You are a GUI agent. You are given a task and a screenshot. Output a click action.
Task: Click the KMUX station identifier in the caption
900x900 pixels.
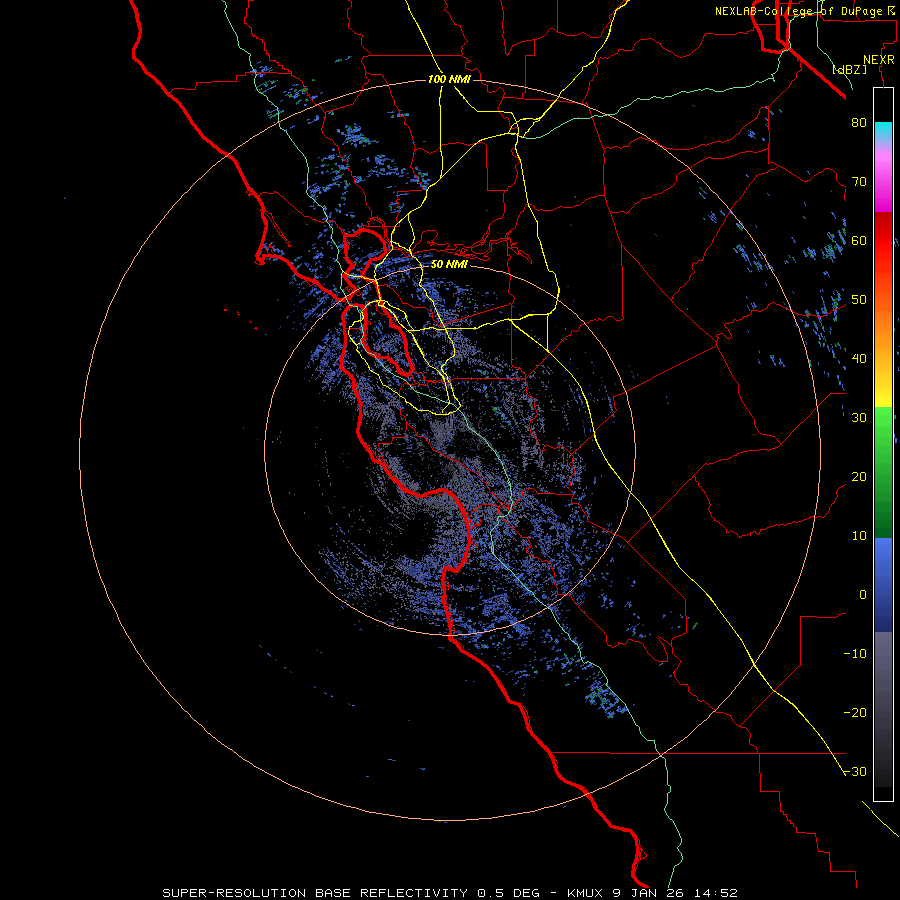pos(587,893)
